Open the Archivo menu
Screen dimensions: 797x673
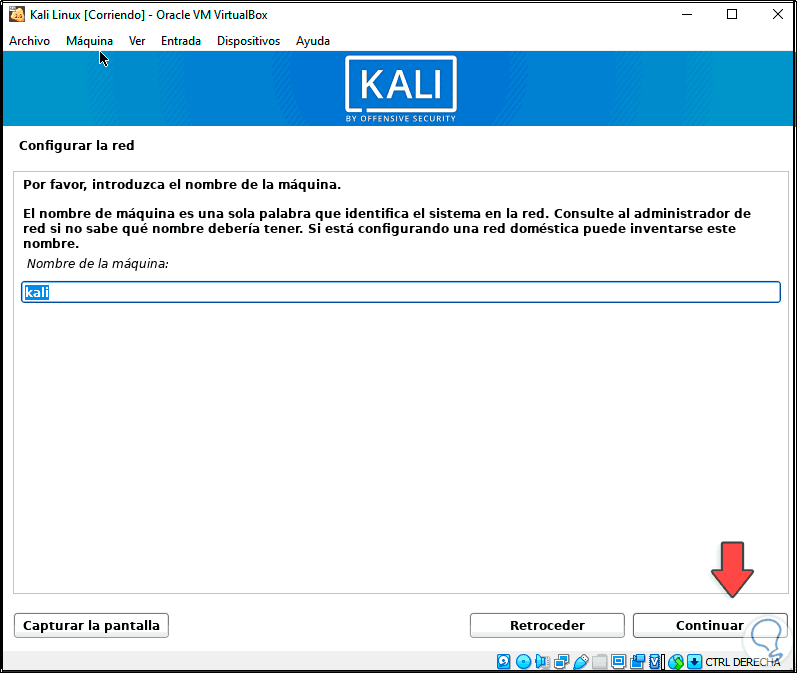point(29,41)
